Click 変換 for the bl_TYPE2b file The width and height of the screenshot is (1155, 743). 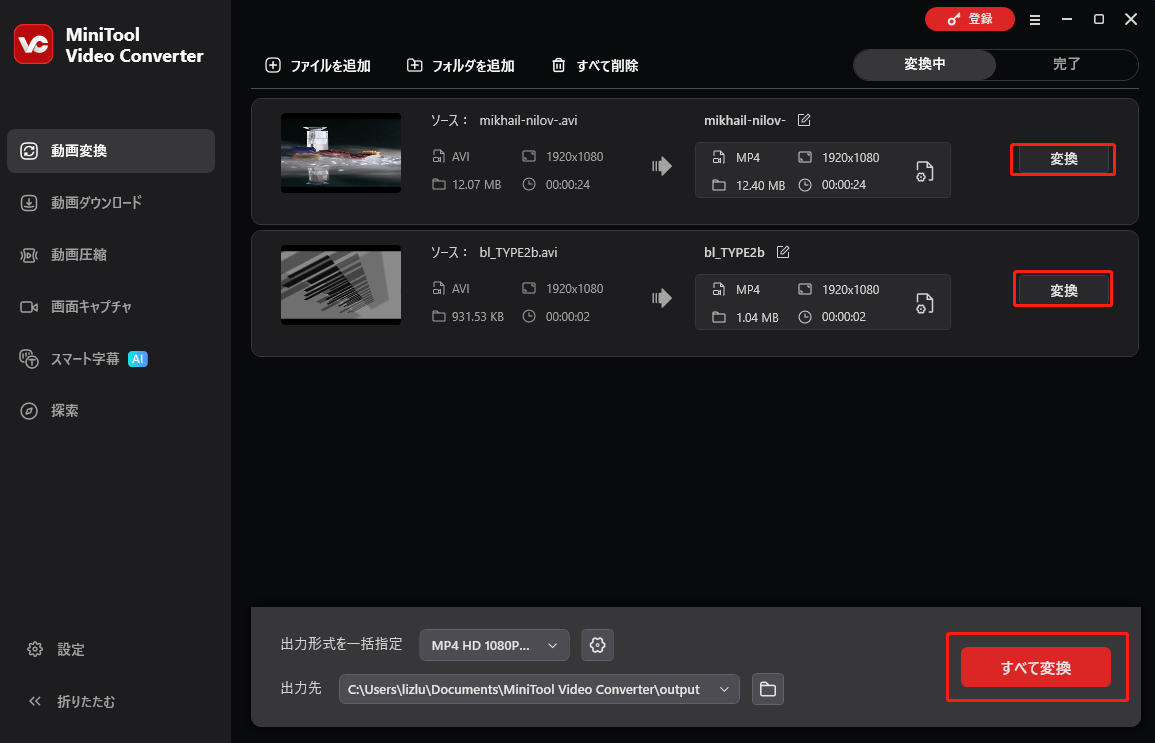tap(1062, 289)
